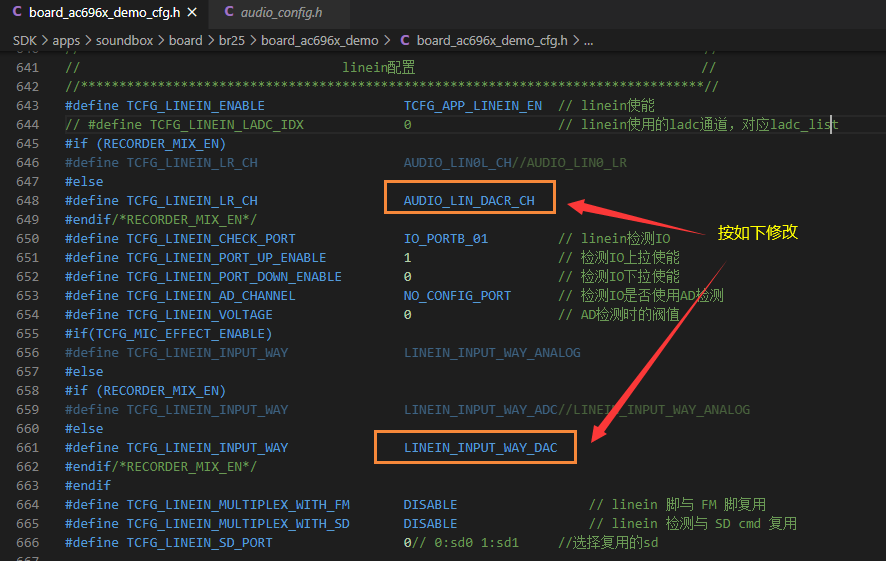Click the breadcrumb ellipsis for symbols
The height and width of the screenshot is (561, 886).
pos(588,41)
